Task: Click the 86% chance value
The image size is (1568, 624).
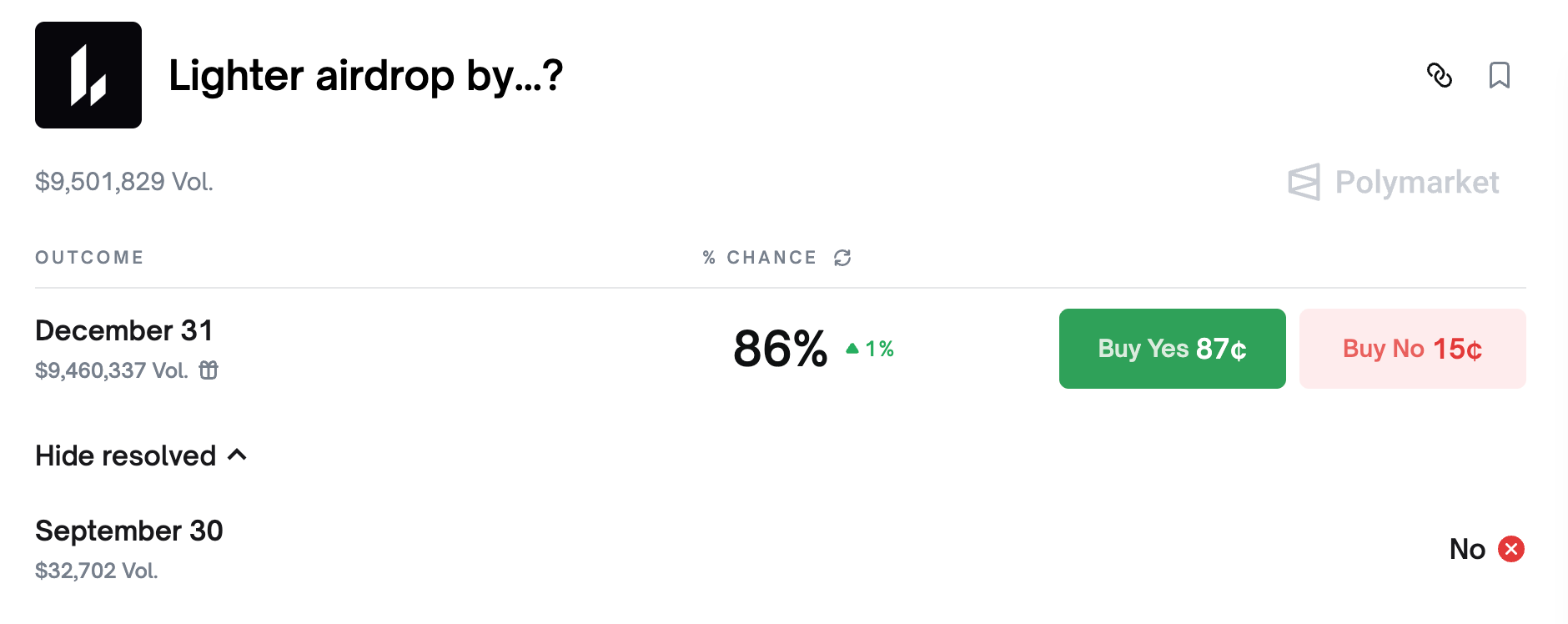Action: tap(780, 349)
